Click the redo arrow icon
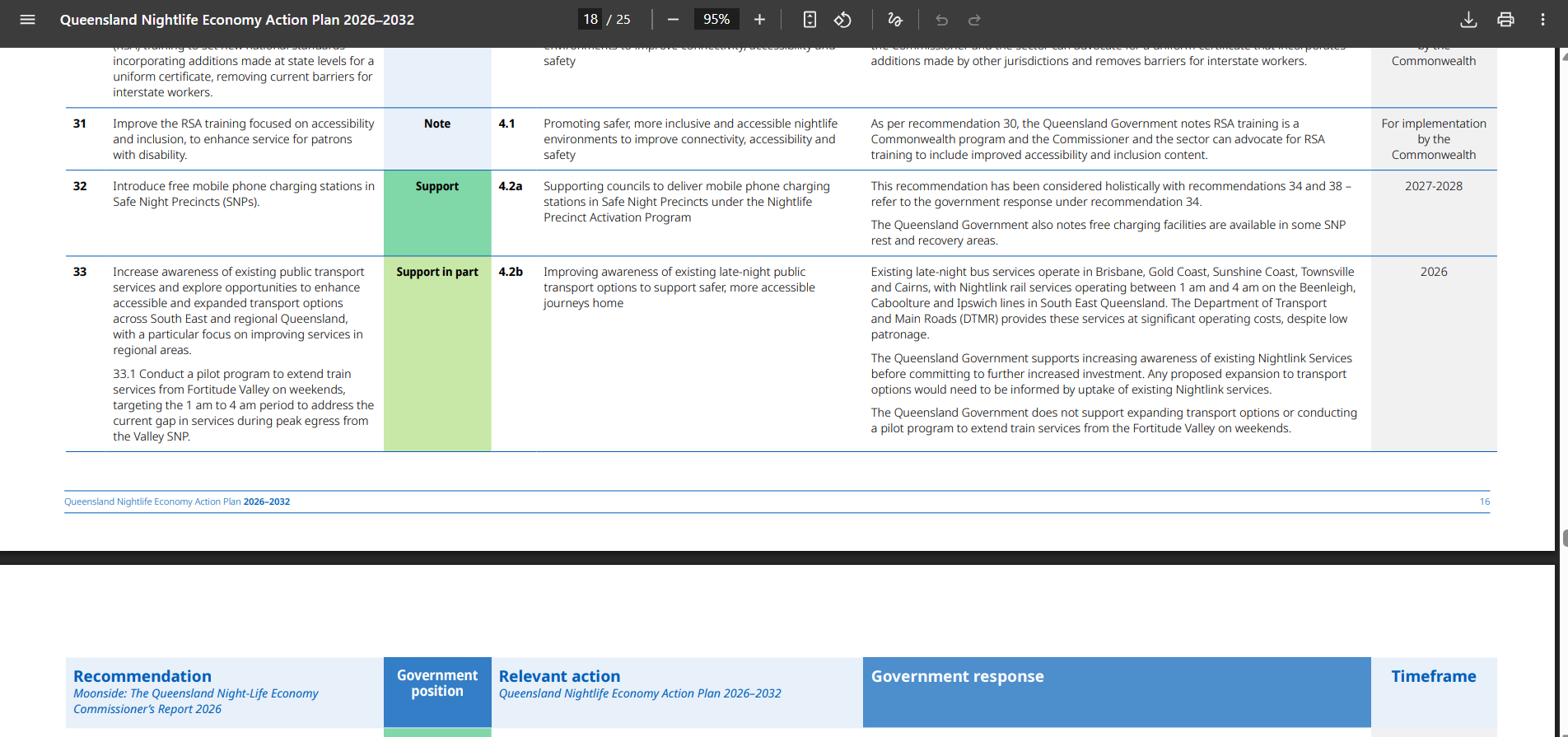 (974, 20)
